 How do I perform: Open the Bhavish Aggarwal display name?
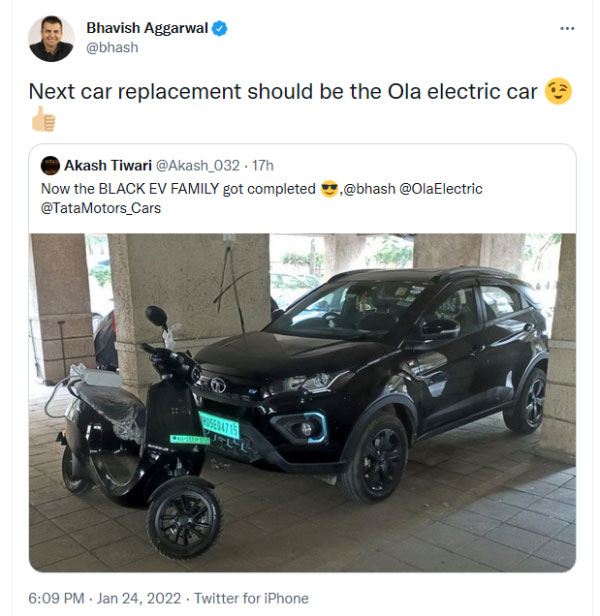click(x=146, y=28)
